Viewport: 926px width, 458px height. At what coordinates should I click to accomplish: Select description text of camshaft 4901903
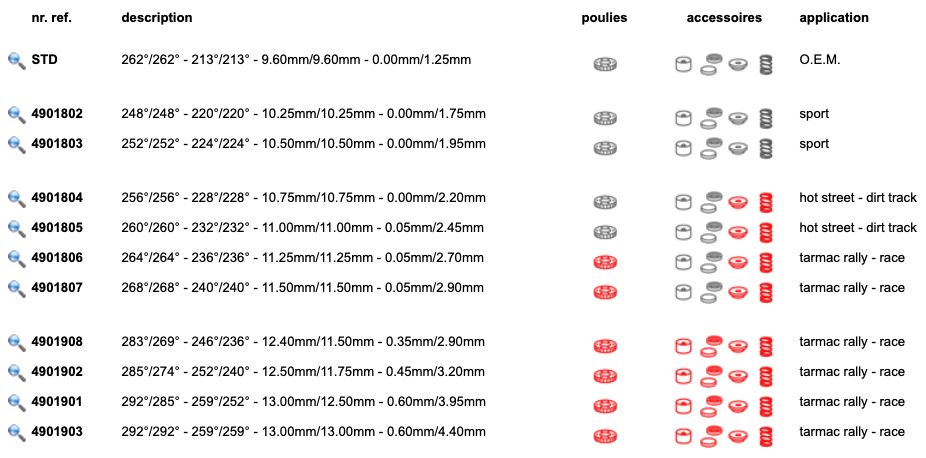point(304,432)
